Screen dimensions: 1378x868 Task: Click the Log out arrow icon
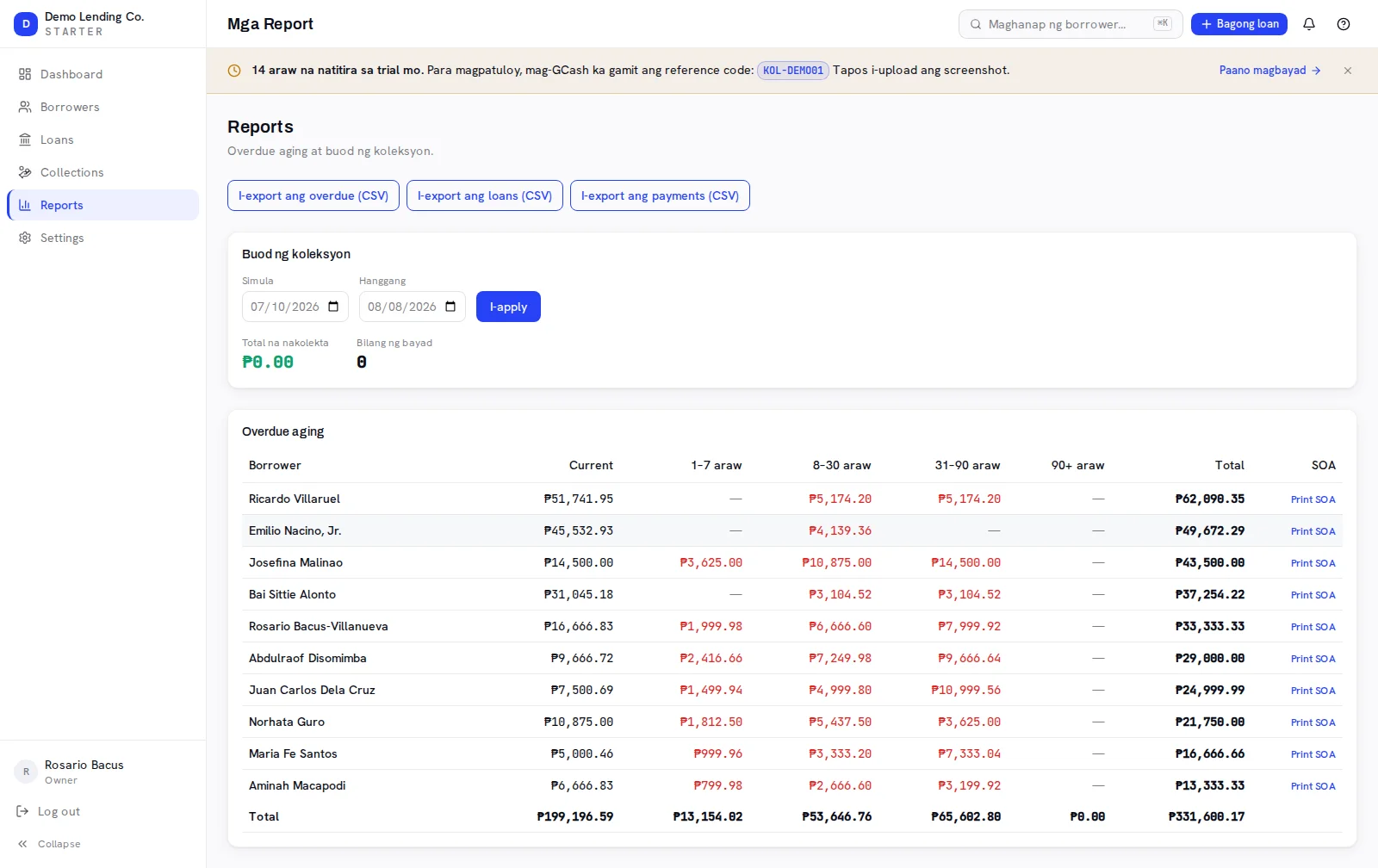22,811
